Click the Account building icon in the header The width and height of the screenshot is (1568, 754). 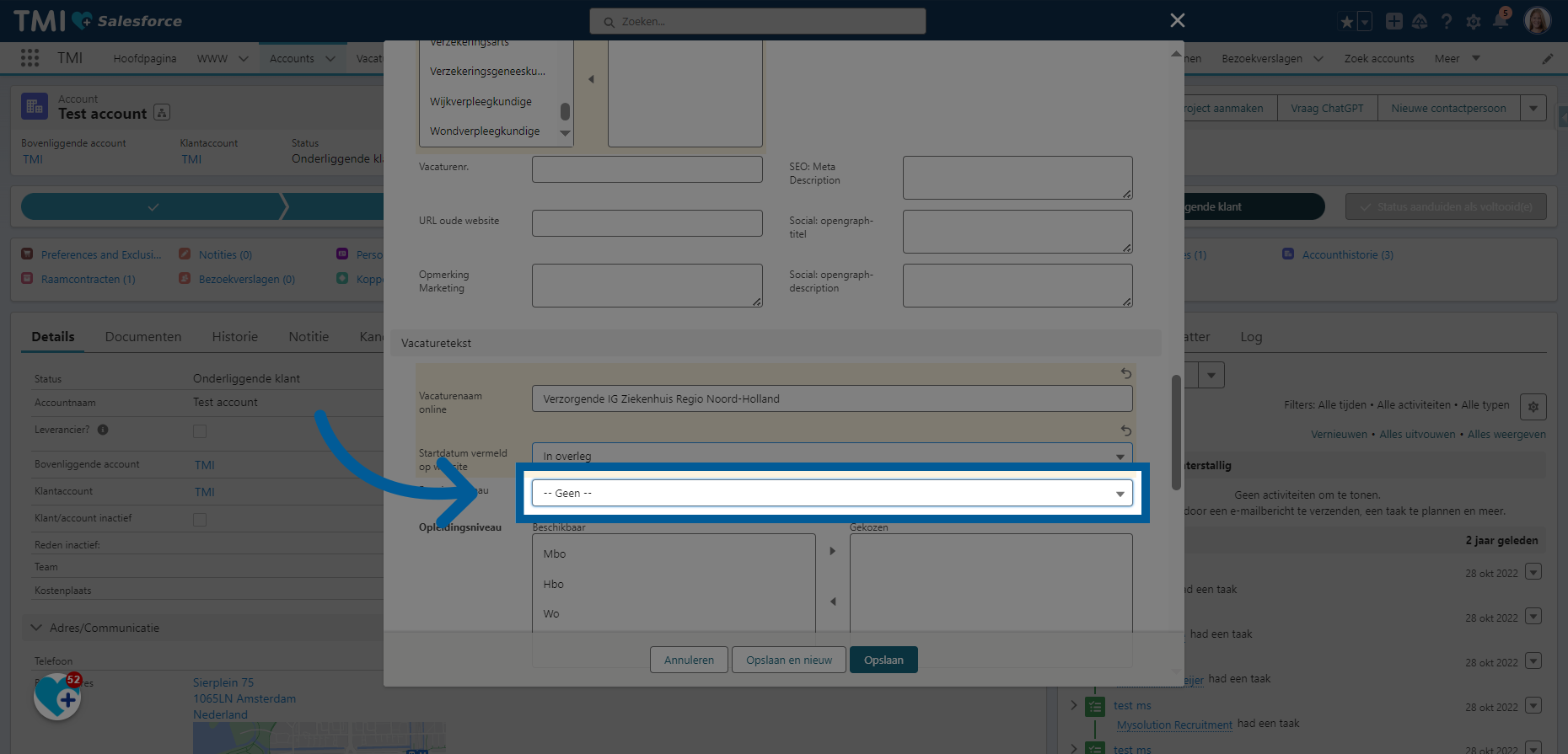[35, 106]
